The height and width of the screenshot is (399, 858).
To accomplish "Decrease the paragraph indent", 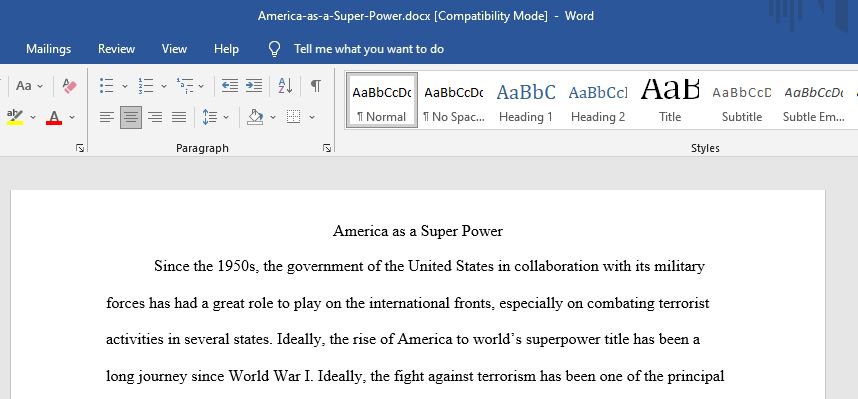I will pos(230,86).
